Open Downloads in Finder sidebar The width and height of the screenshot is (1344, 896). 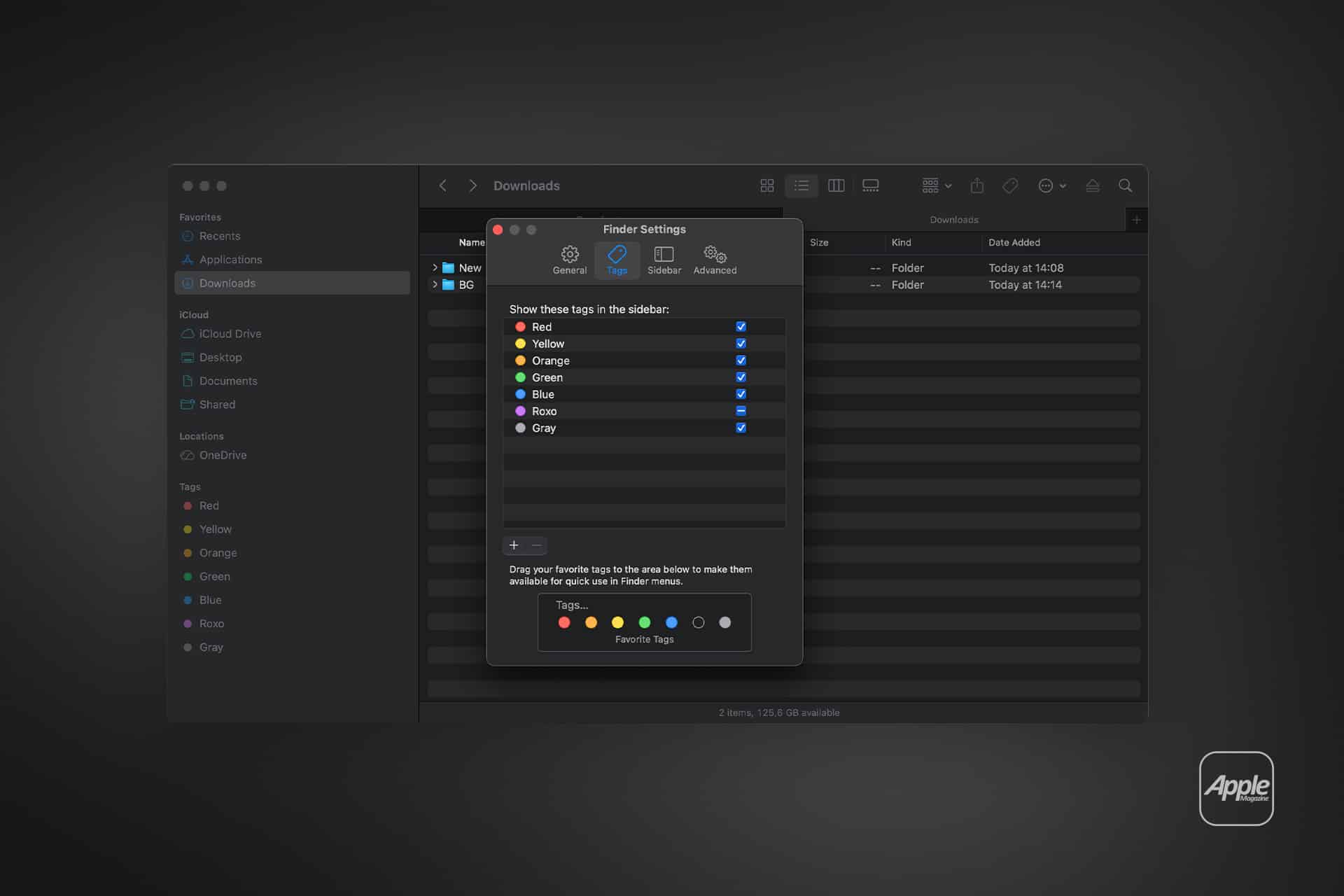point(292,283)
